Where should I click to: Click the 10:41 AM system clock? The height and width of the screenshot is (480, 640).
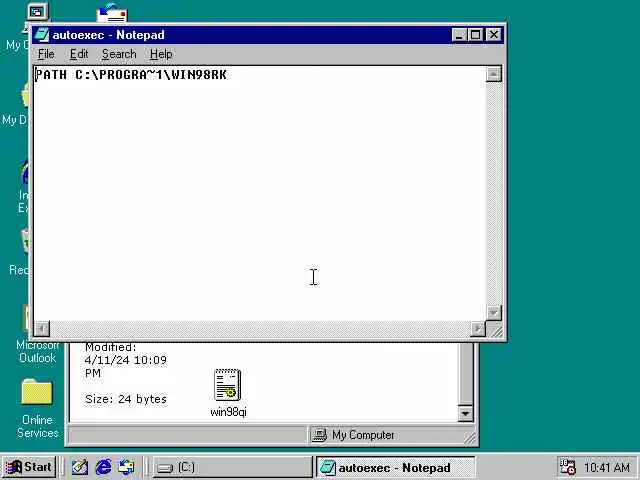[x=607, y=467]
